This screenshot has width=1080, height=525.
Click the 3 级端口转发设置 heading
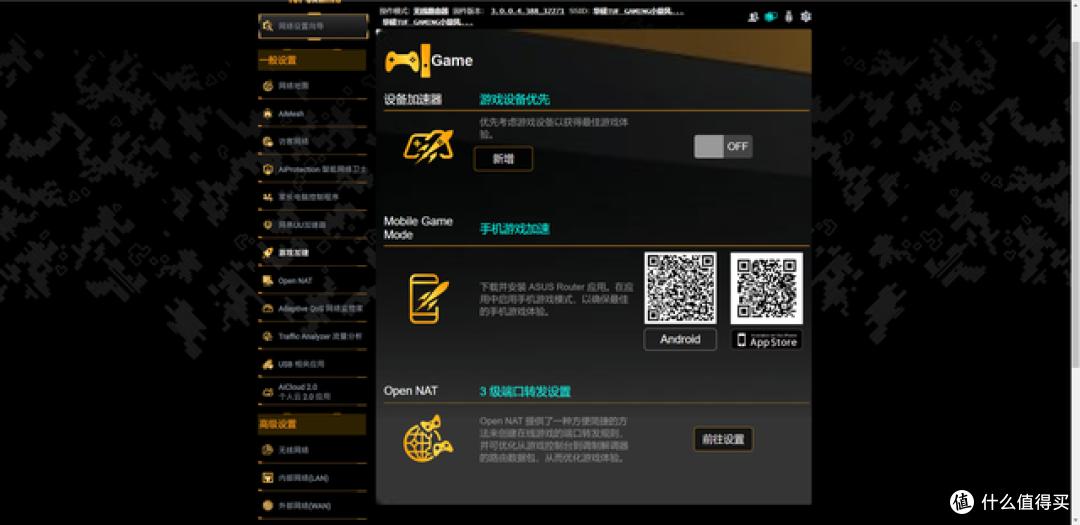[525, 392]
